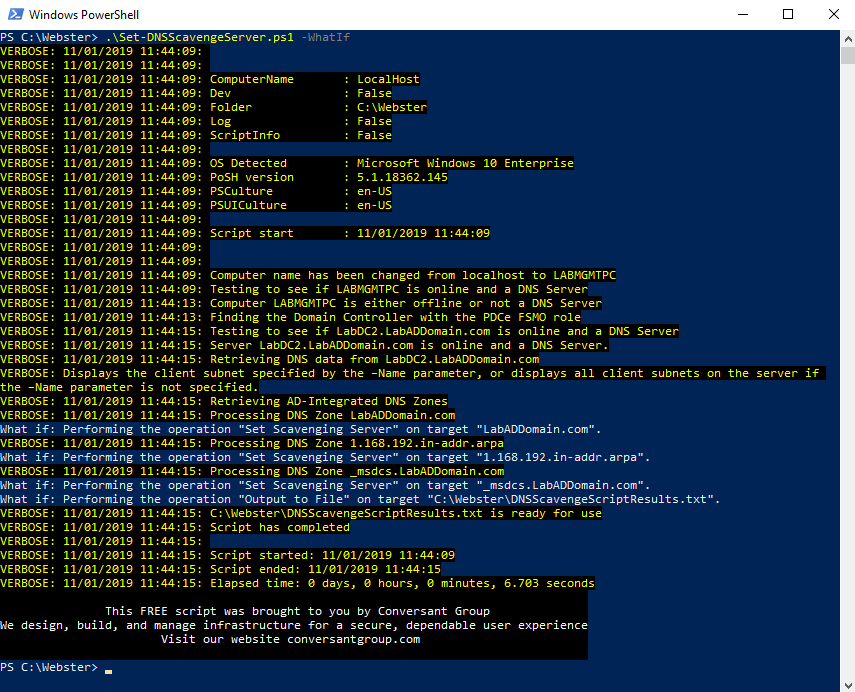Click the OS Detected Windows 10 Enterprise line
Viewport: 855px width, 692px height.
pos(391,163)
